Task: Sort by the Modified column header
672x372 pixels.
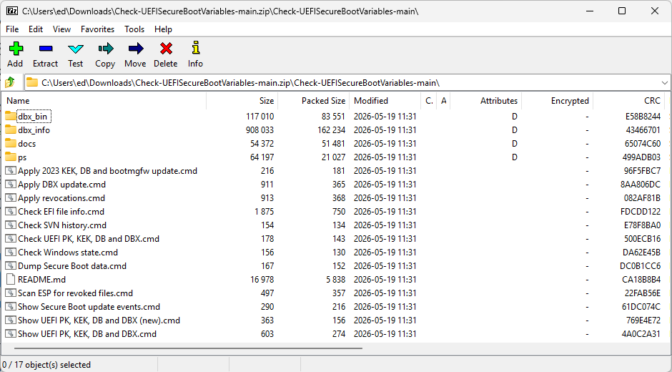Action: coord(385,101)
